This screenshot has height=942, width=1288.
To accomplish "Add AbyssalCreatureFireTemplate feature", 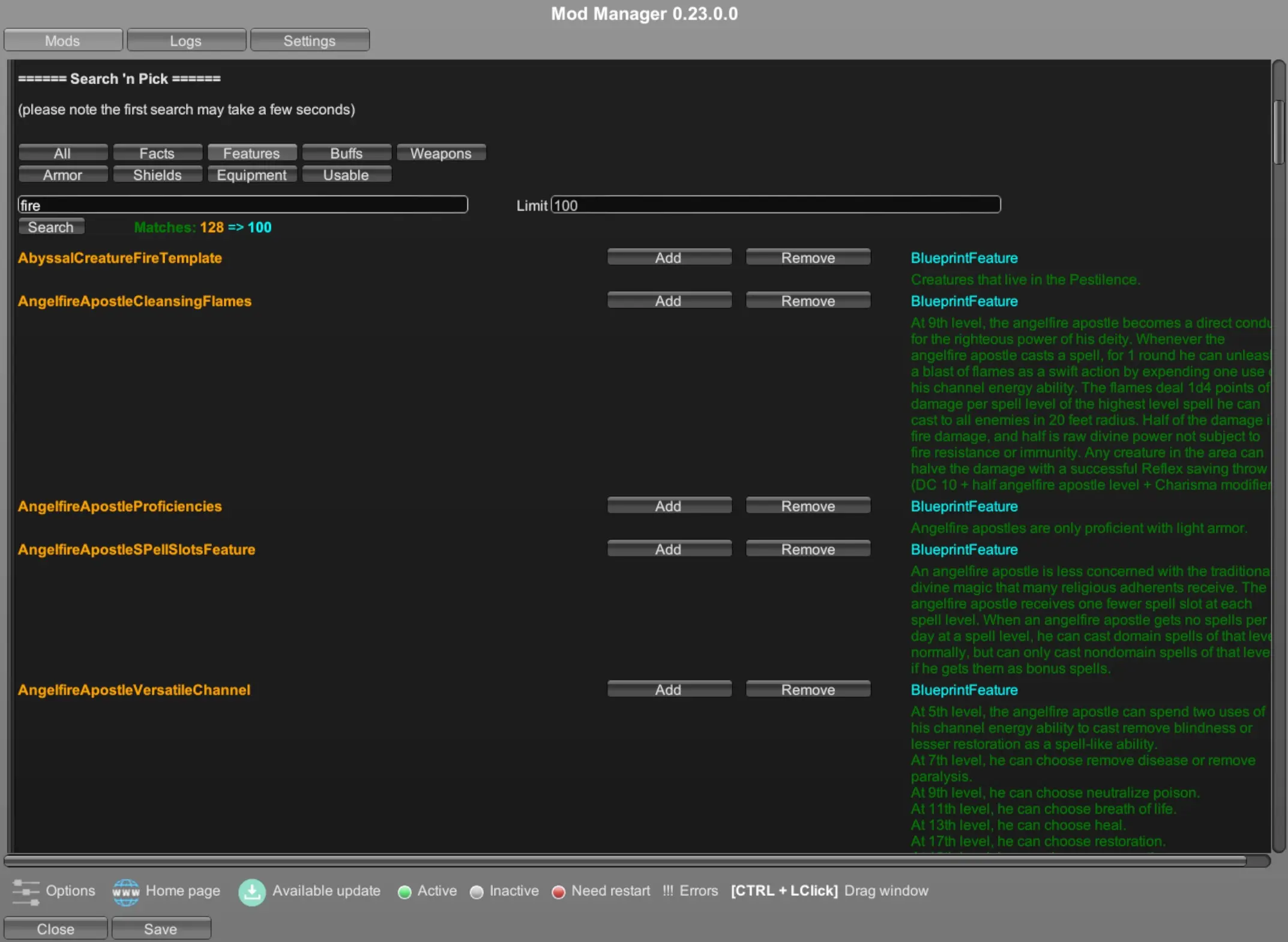I will click(669, 257).
